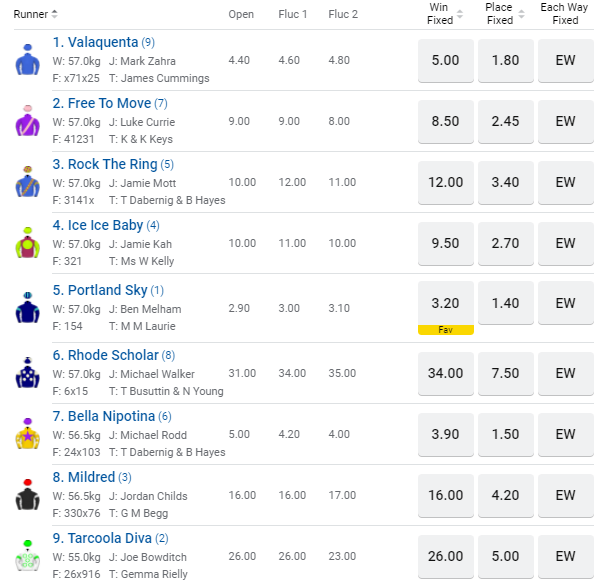Image resolution: width=606 pixels, height=583 pixels.
Task: Click Valaquenta's blue jockey silks icon
Action: click(27, 60)
